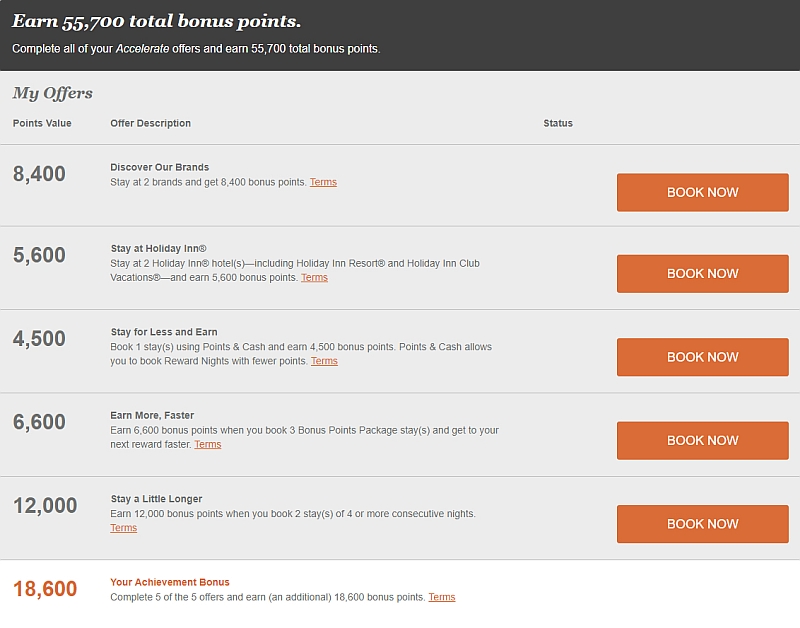Click BOOK NOW for Discover Our Brands offer
This screenshot has width=800, height=628.
703,192
